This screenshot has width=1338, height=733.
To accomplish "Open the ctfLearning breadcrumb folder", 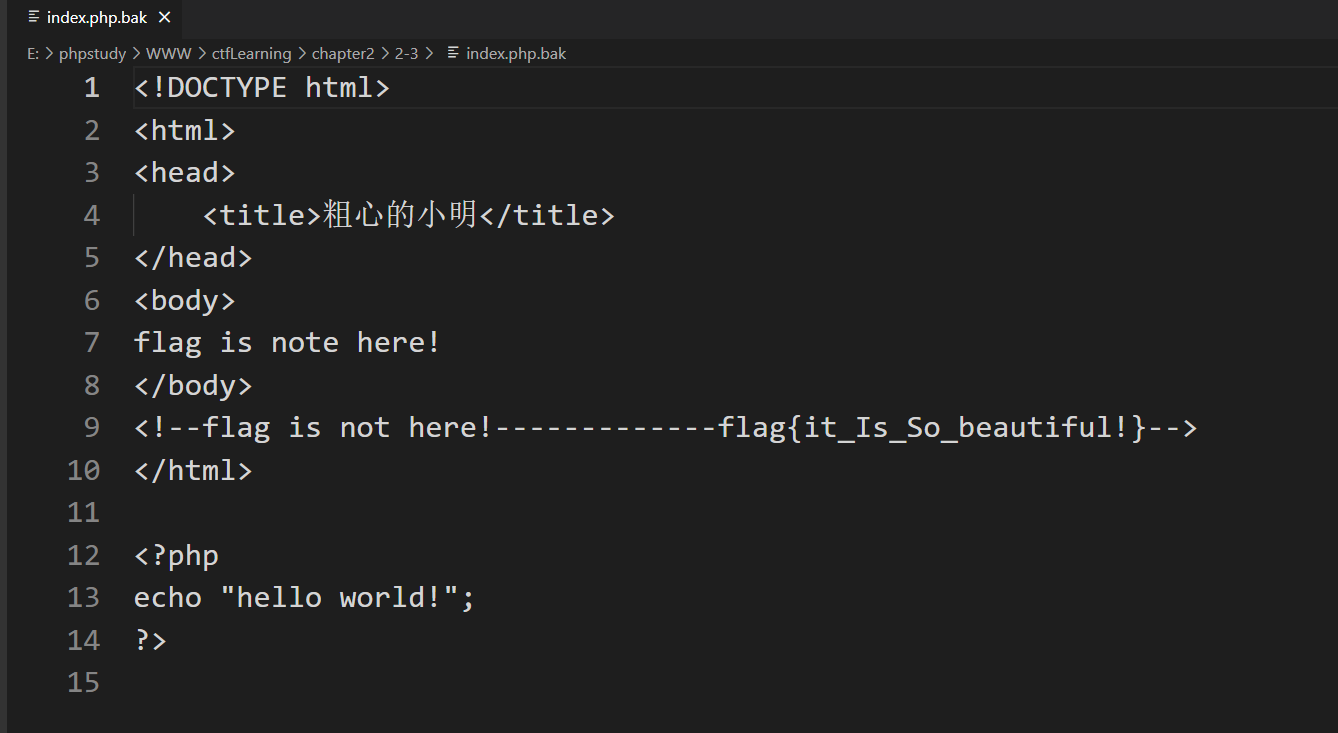I will (x=251, y=54).
